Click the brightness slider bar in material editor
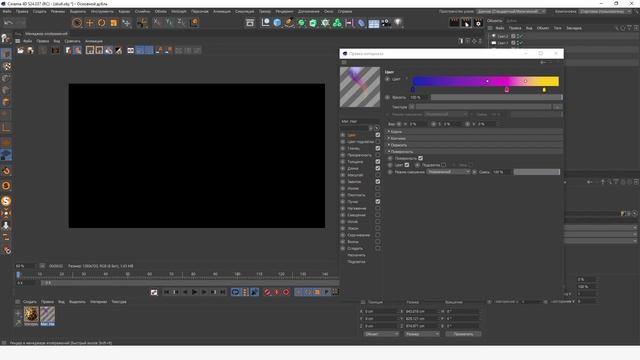This screenshot has height=360, width=640. [x=496, y=97]
